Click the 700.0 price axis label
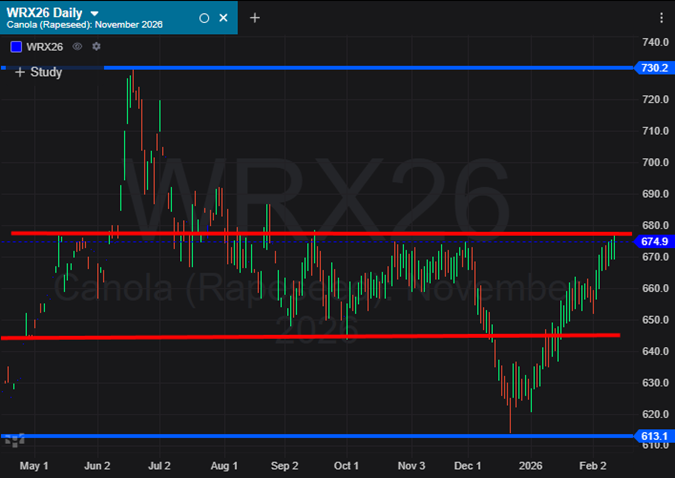This screenshot has height=478, width=675. pyautogui.click(x=655, y=162)
